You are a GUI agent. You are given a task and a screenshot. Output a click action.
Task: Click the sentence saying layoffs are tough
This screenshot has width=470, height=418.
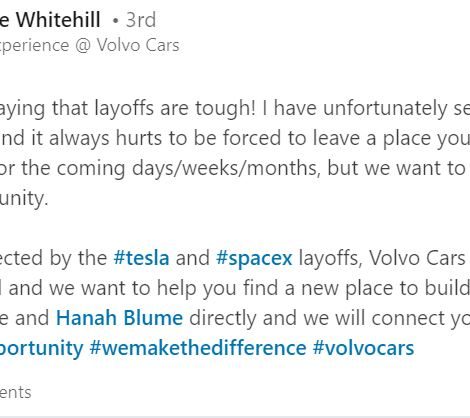[x=128, y=109]
